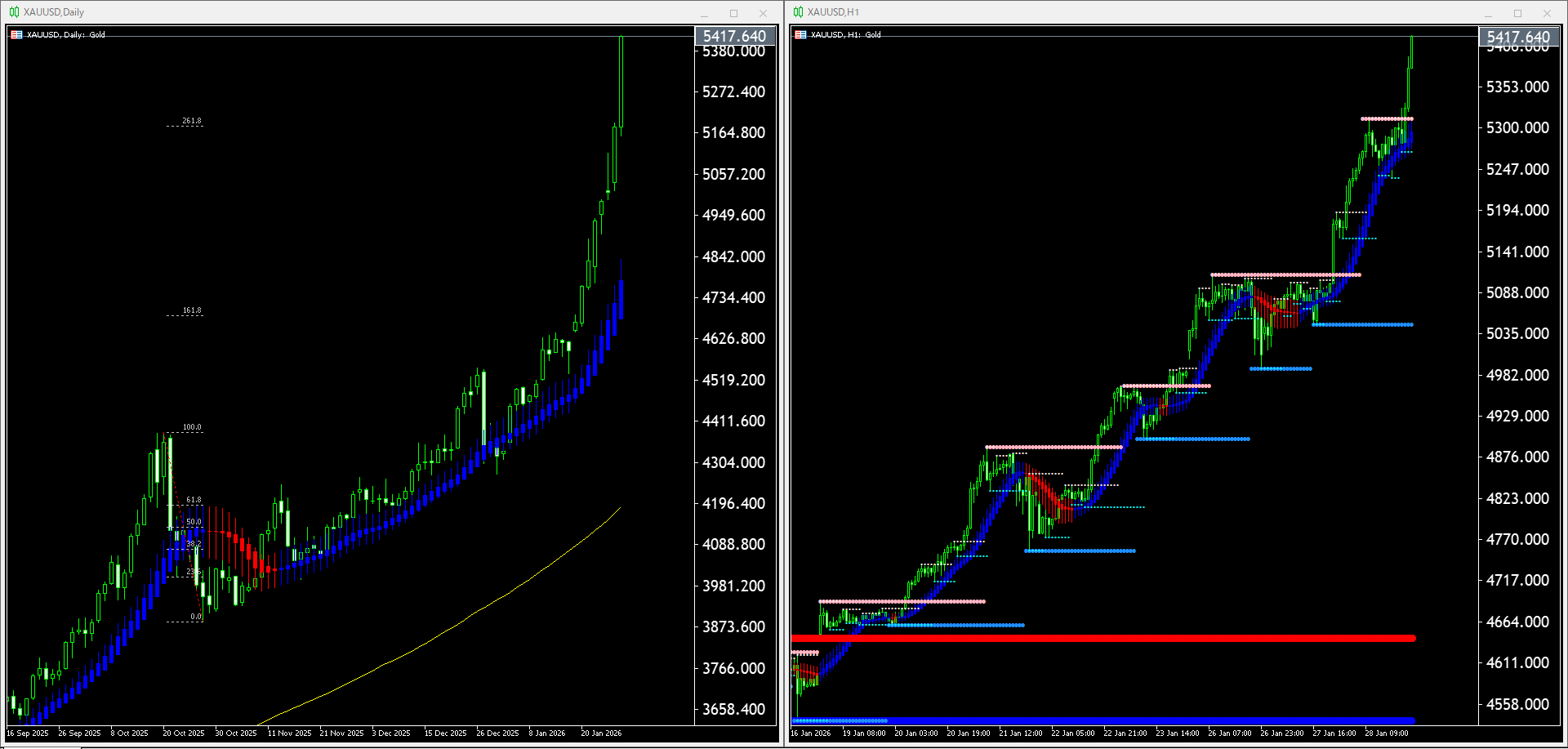Click the '23 Jan 14:00' time on H1 axis
Image resolution: width=1568 pixels, height=749 pixels.
[x=1178, y=733]
